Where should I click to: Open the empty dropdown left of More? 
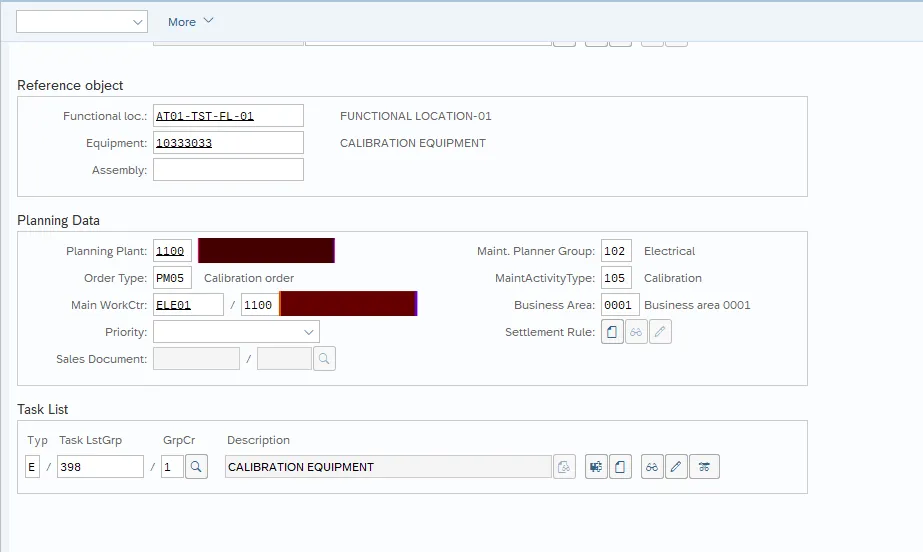click(82, 21)
